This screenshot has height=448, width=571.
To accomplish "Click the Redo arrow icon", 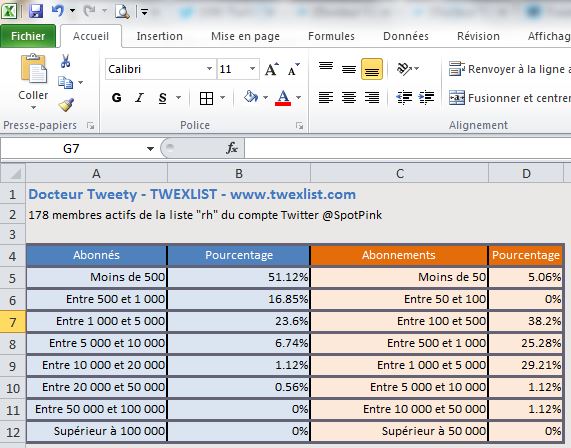I will pyautogui.click(x=89, y=11).
